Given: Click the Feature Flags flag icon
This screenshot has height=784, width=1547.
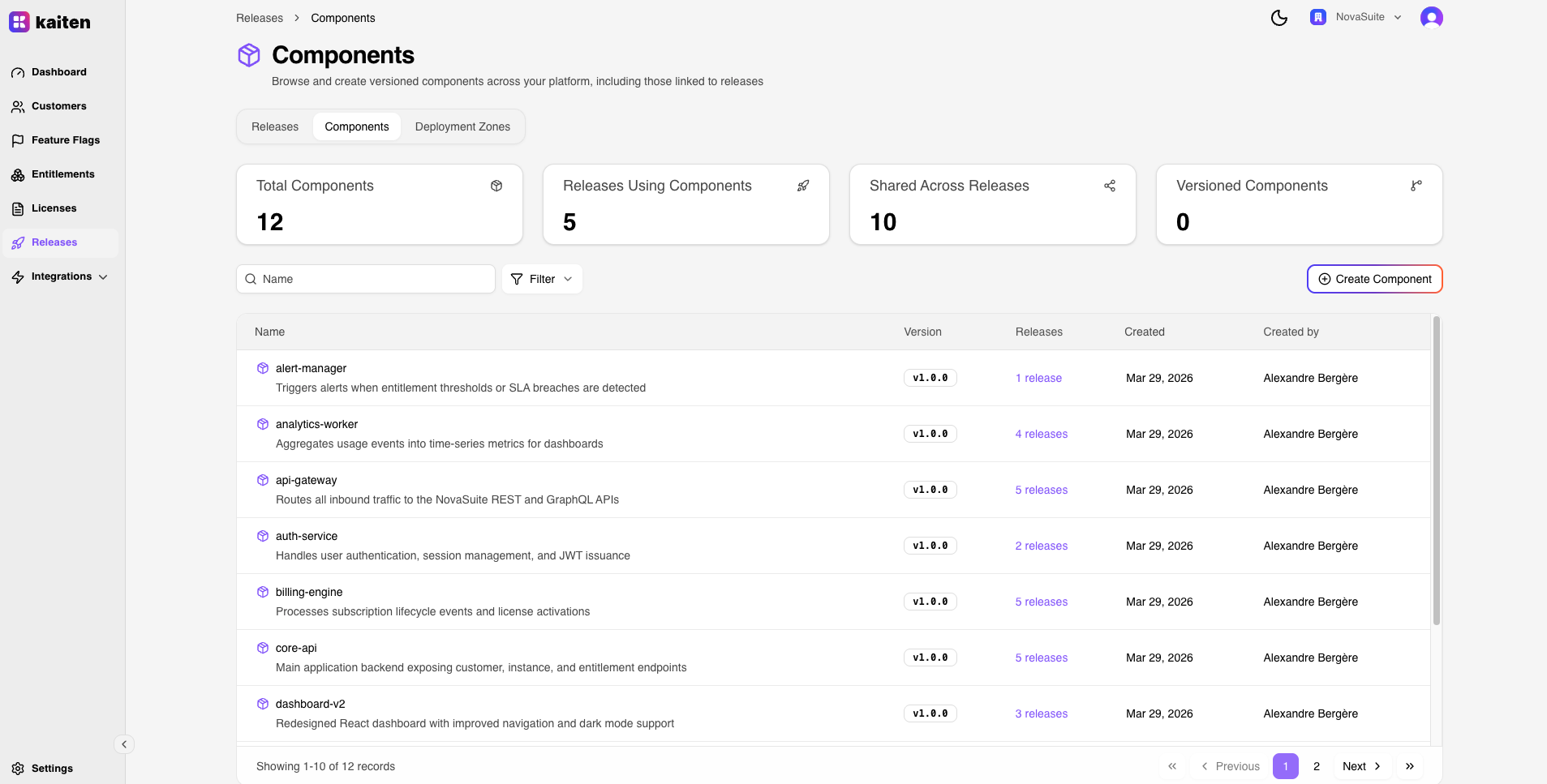Looking at the screenshot, I should pos(18,141).
